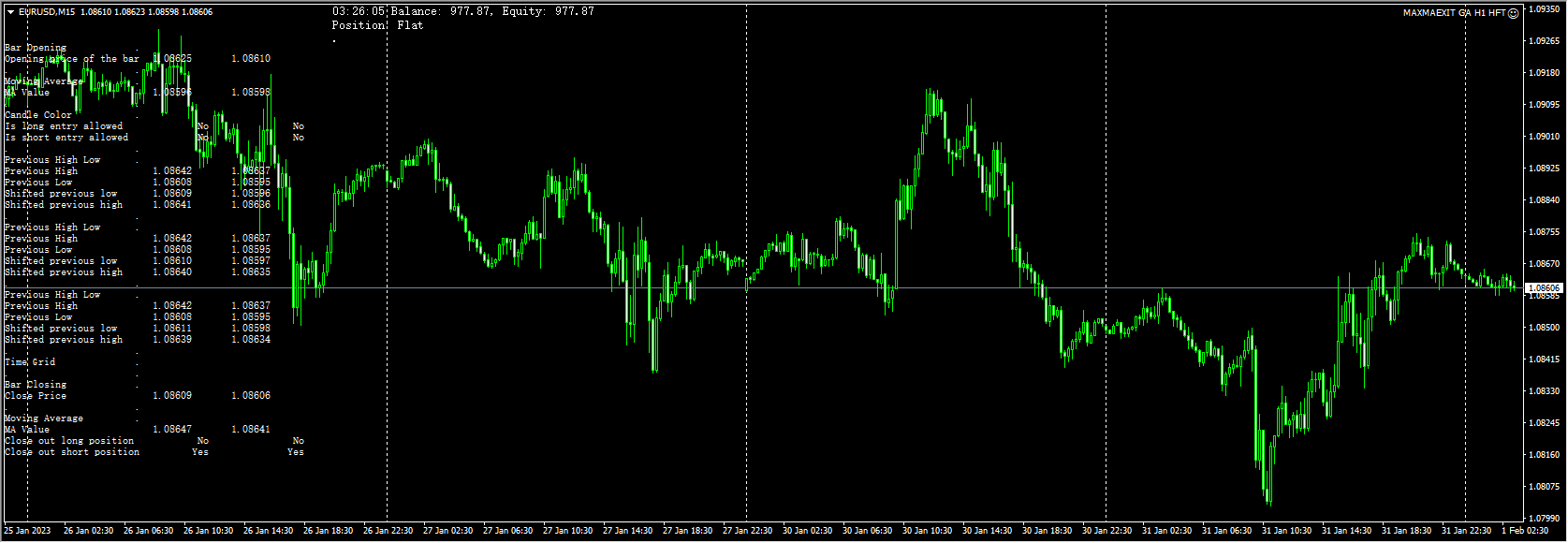Select the EURUSD,M15 symbol title text
The height and width of the screenshot is (543, 1568).
tap(48, 12)
